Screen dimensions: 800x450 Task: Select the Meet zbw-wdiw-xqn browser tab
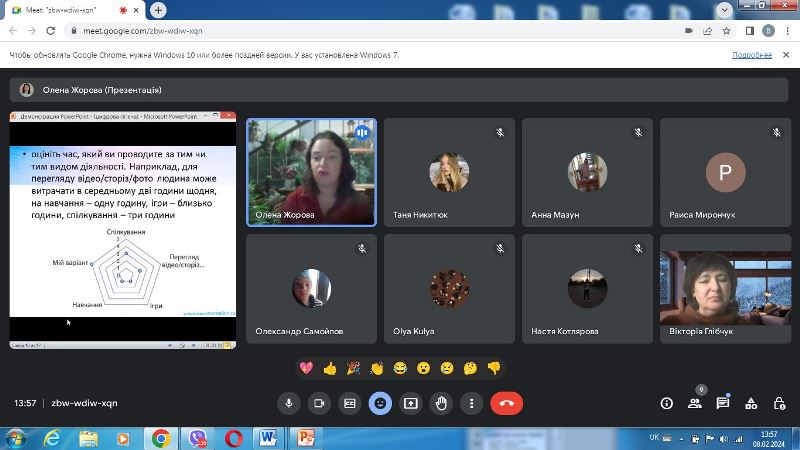point(73,10)
